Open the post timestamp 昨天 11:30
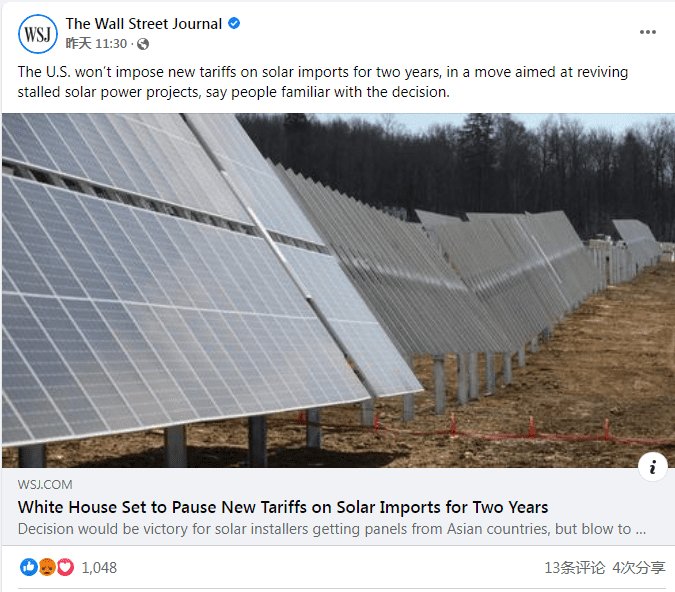The height and width of the screenshot is (592, 675). tap(96, 44)
